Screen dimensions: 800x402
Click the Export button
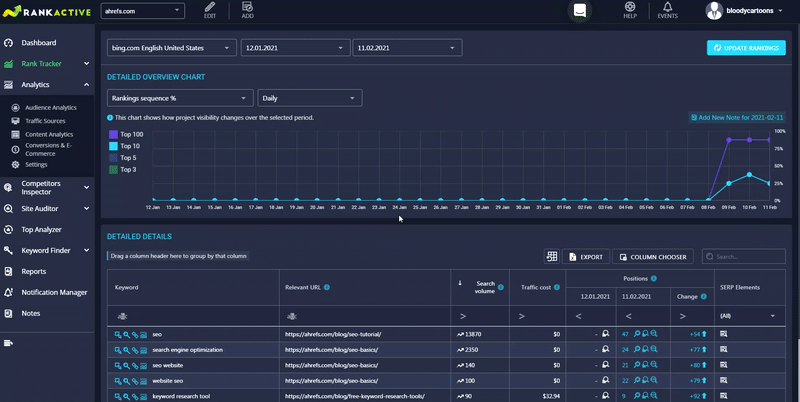[586, 257]
